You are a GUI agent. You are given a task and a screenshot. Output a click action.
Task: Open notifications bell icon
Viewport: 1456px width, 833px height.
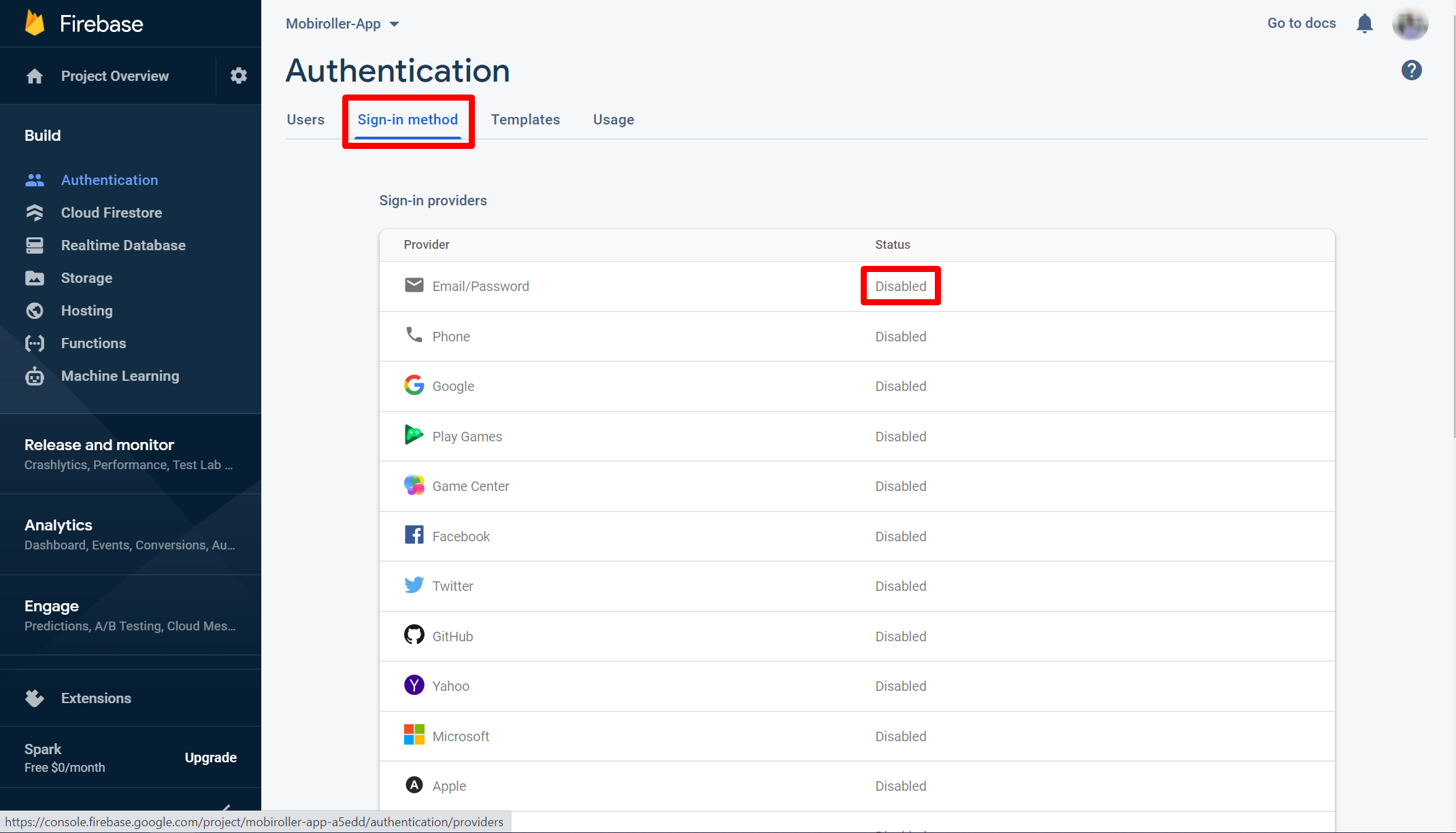(x=1365, y=24)
